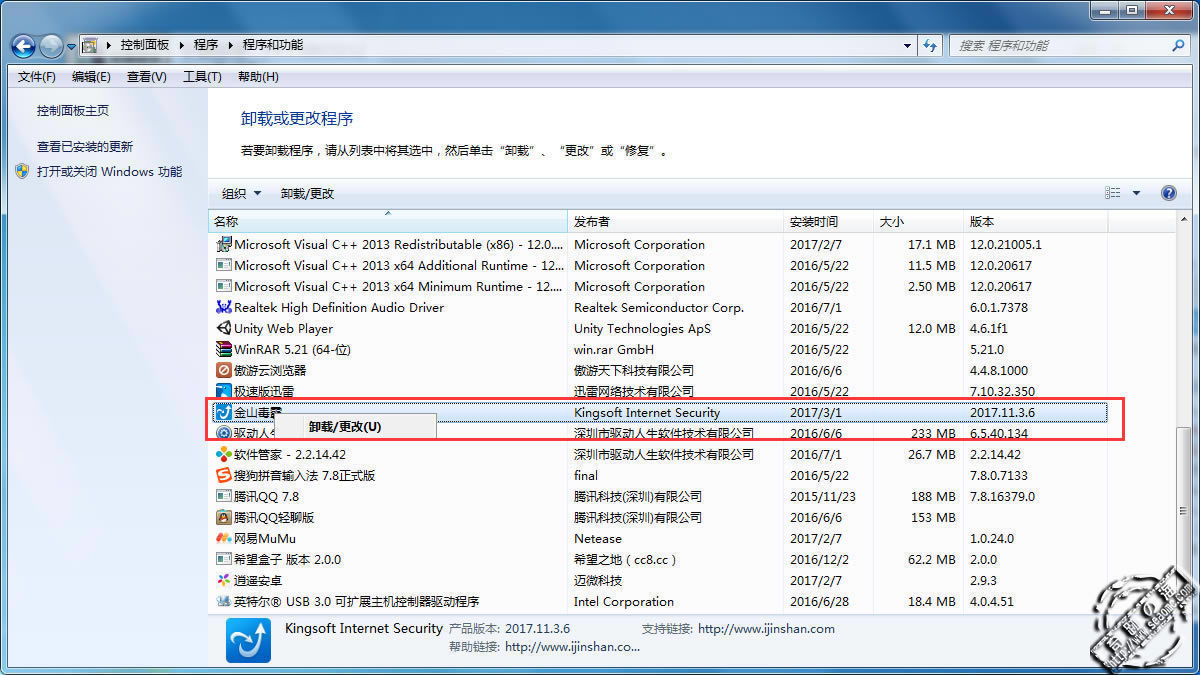The width and height of the screenshot is (1200, 675).
Task: Expand the arrow right after 程序 breadcrumb
Action: [230, 45]
